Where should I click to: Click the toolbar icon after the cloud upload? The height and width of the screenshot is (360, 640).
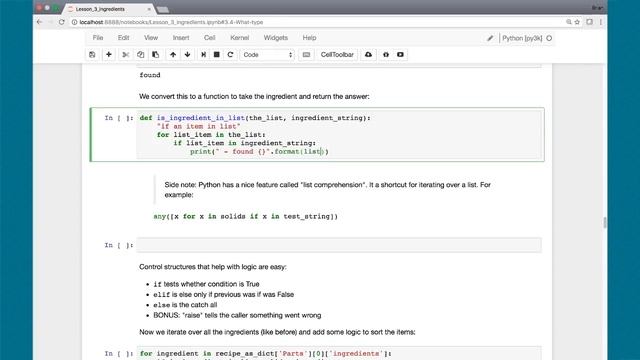386,55
